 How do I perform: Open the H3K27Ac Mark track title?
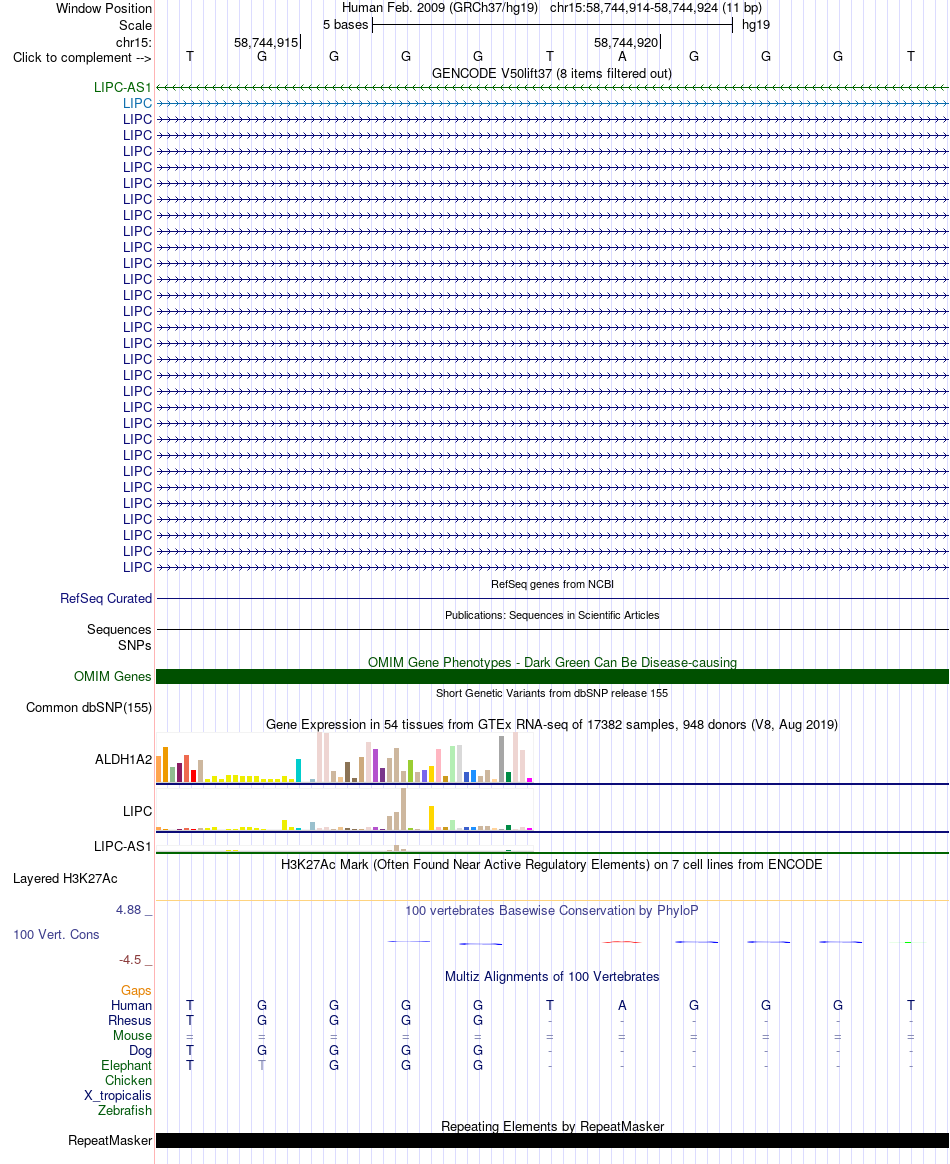[551, 865]
